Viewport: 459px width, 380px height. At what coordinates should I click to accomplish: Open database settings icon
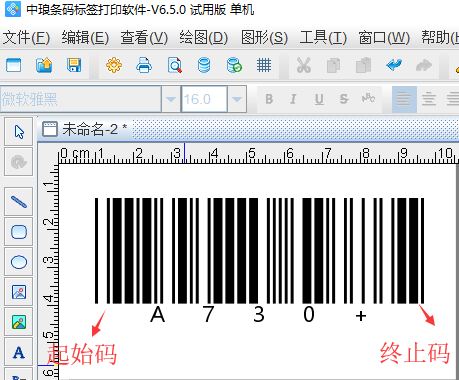pyautogui.click(x=204, y=65)
